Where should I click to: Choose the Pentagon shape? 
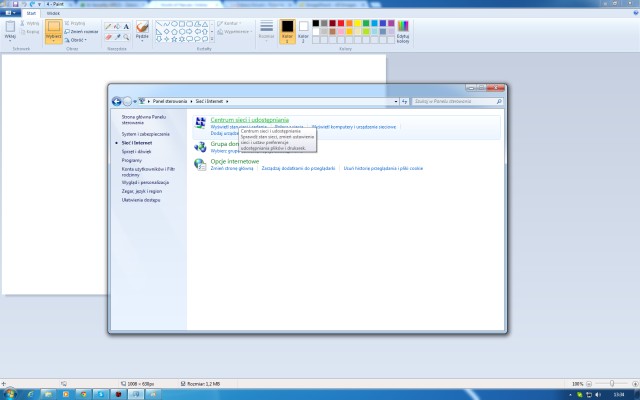click(x=174, y=31)
